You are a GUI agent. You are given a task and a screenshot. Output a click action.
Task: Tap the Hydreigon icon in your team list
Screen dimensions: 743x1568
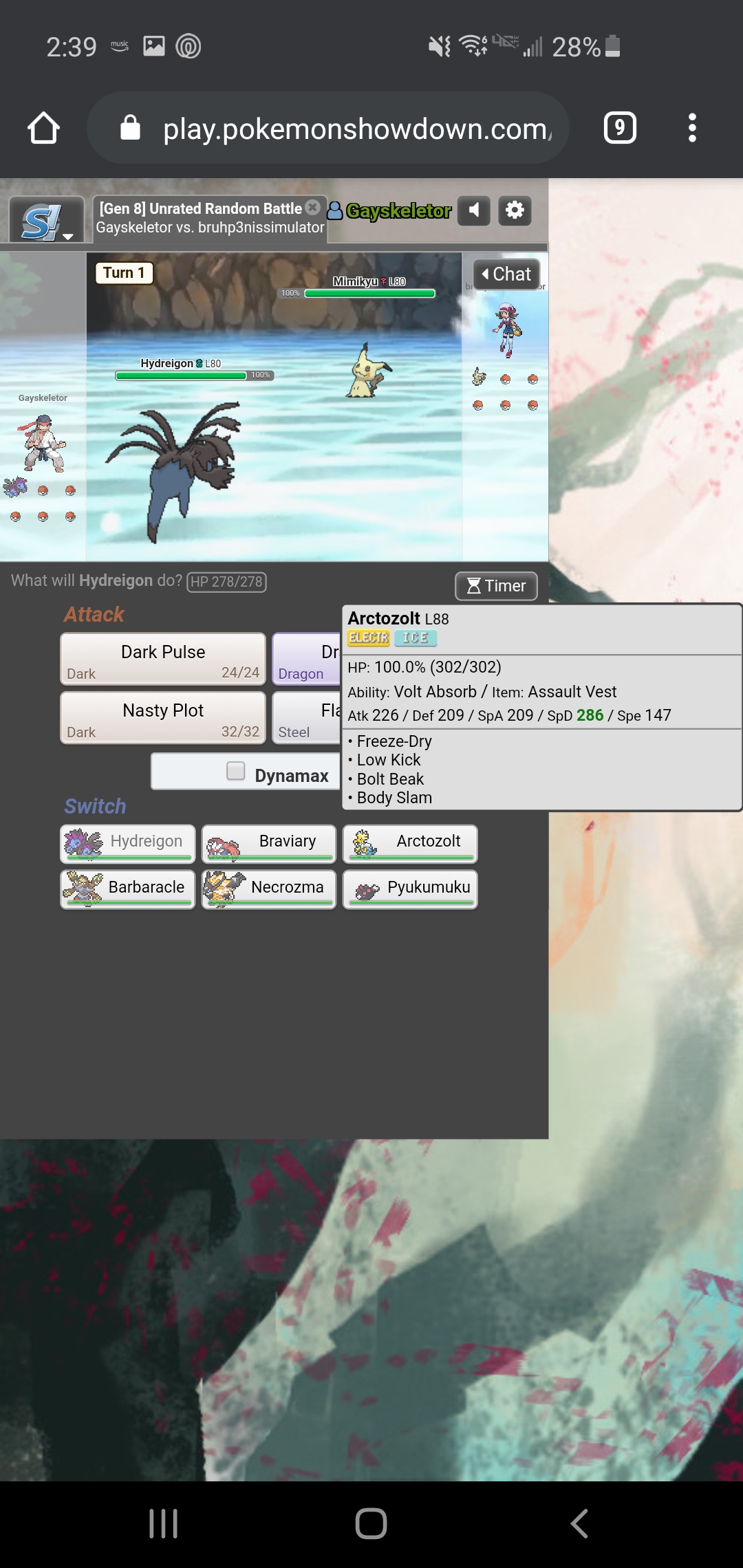[15, 488]
